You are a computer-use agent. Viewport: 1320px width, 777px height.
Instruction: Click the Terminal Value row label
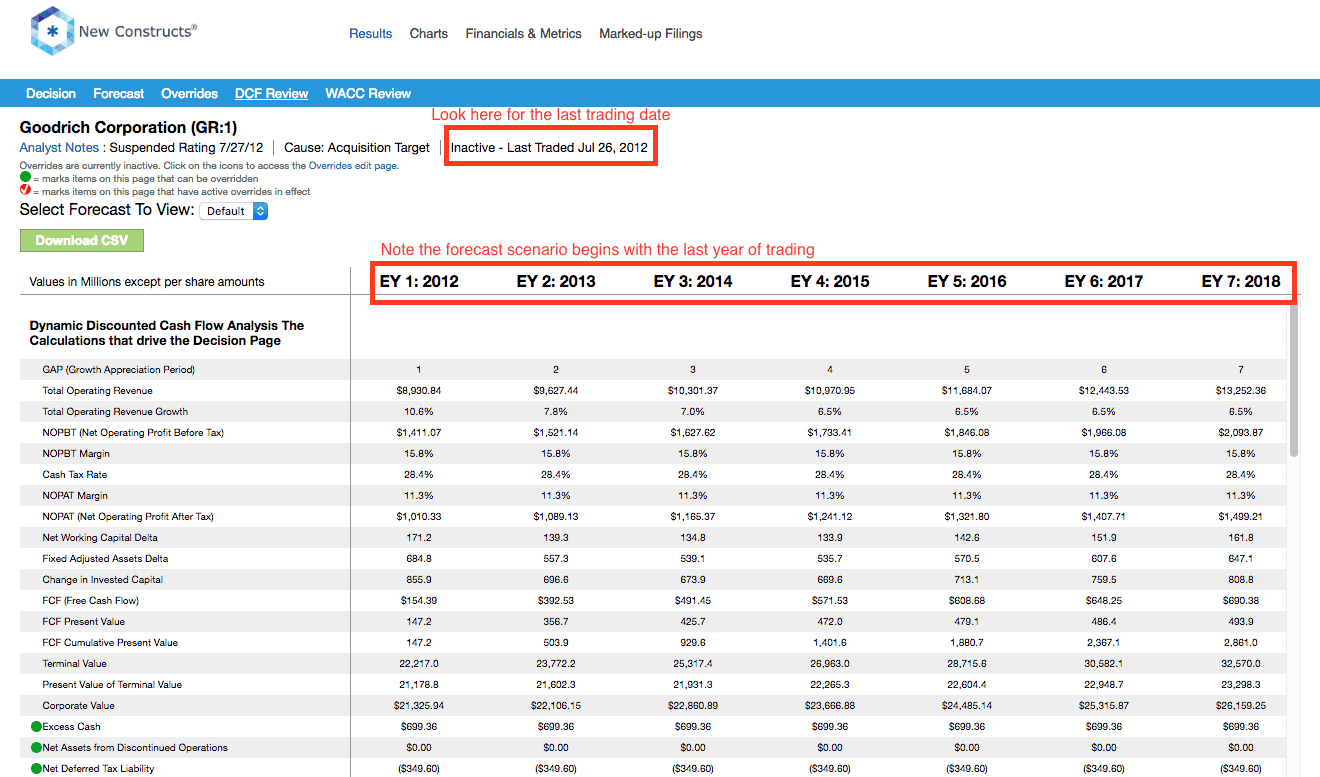coord(74,664)
